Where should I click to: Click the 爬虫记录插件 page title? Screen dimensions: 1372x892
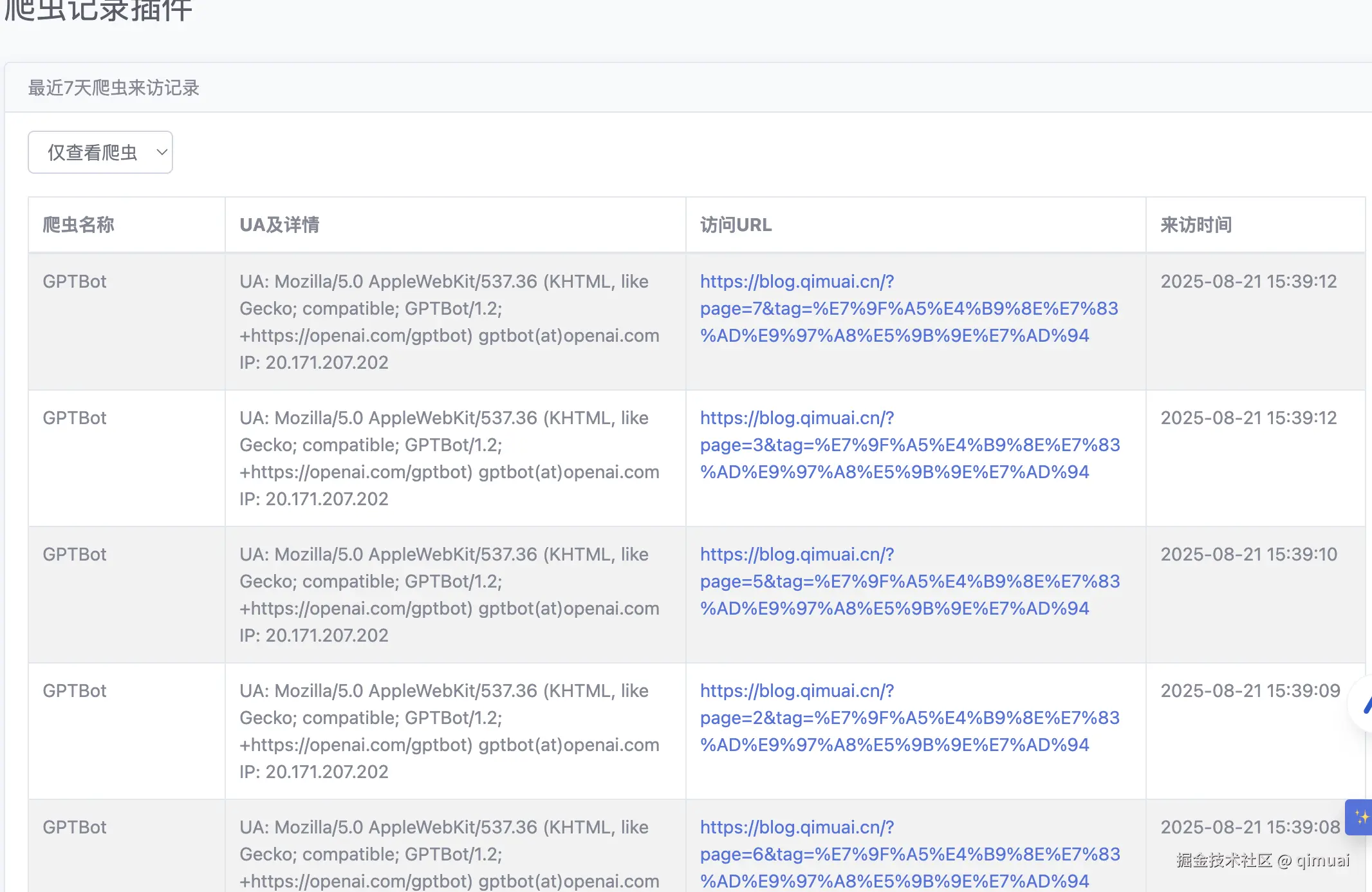[x=98, y=10]
